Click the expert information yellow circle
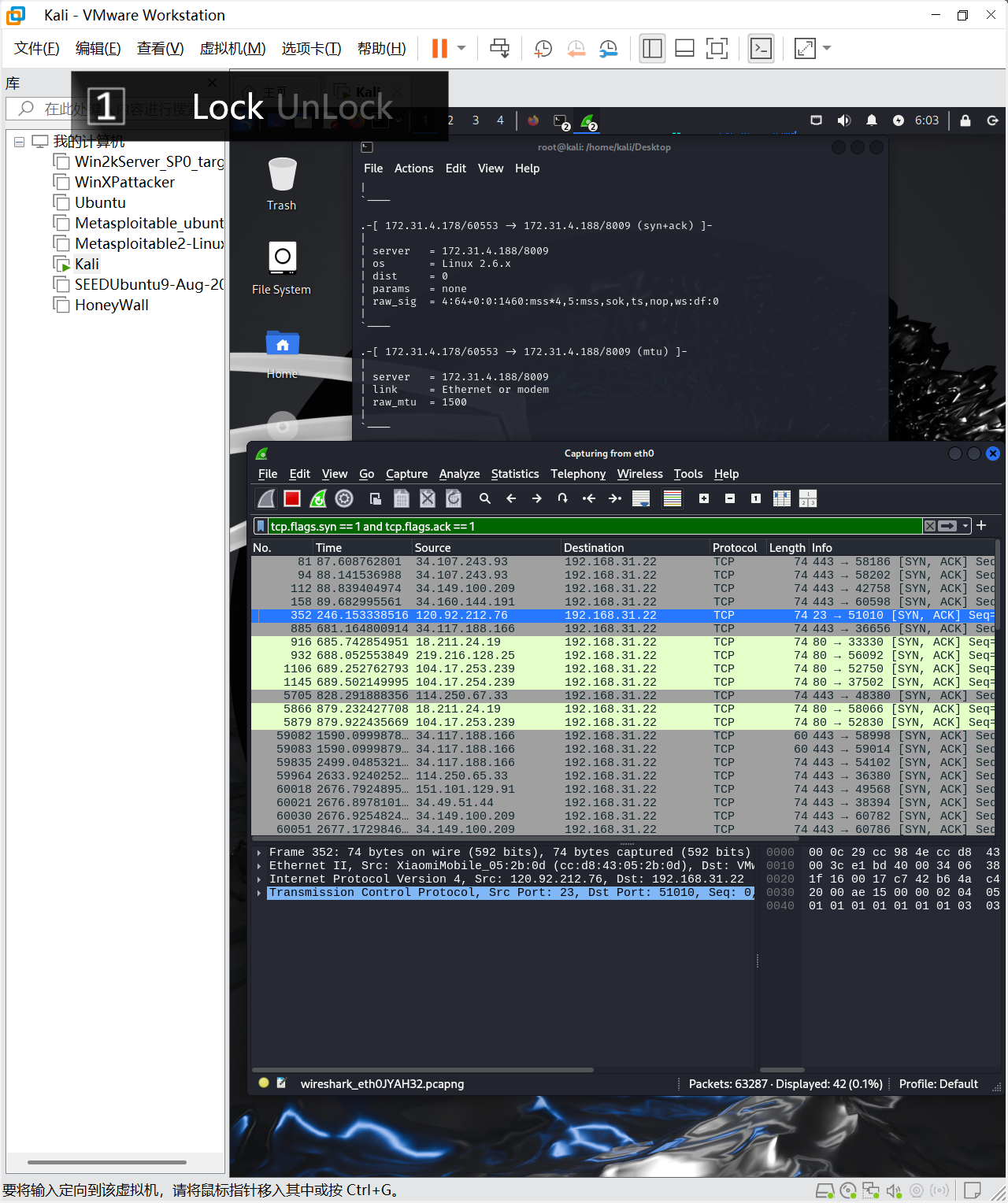The image size is (1008, 1203). (x=264, y=1083)
